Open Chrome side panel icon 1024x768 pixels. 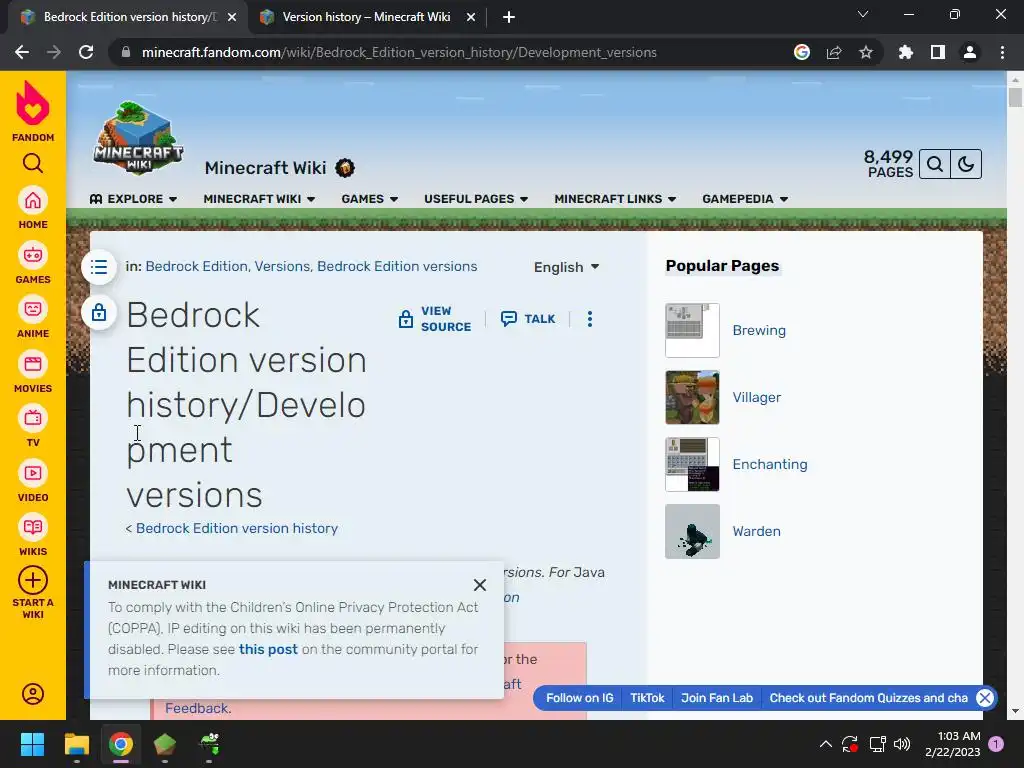[938, 52]
